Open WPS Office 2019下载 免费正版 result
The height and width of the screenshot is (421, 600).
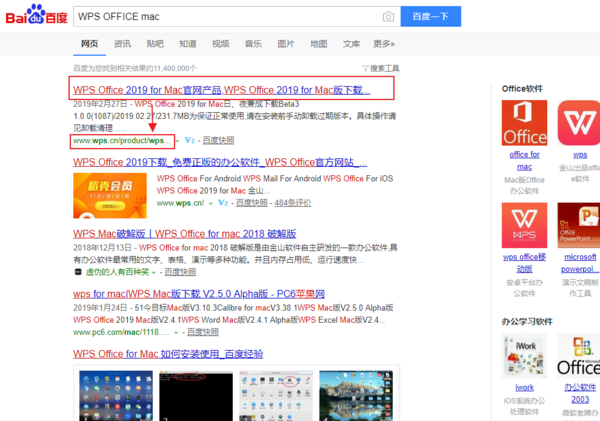(220, 162)
